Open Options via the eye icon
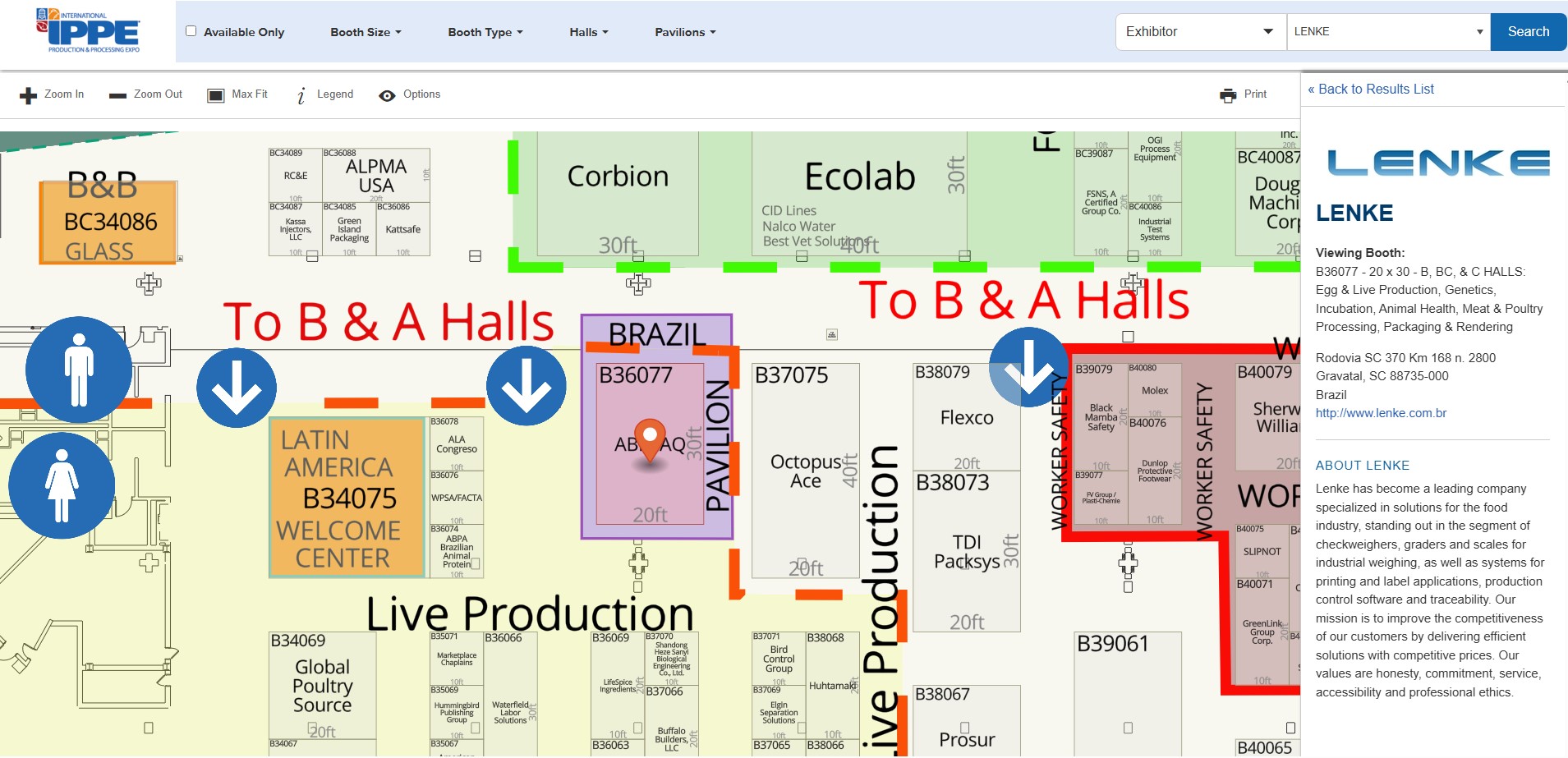The height and width of the screenshot is (758, 1568). coord(387,95)
